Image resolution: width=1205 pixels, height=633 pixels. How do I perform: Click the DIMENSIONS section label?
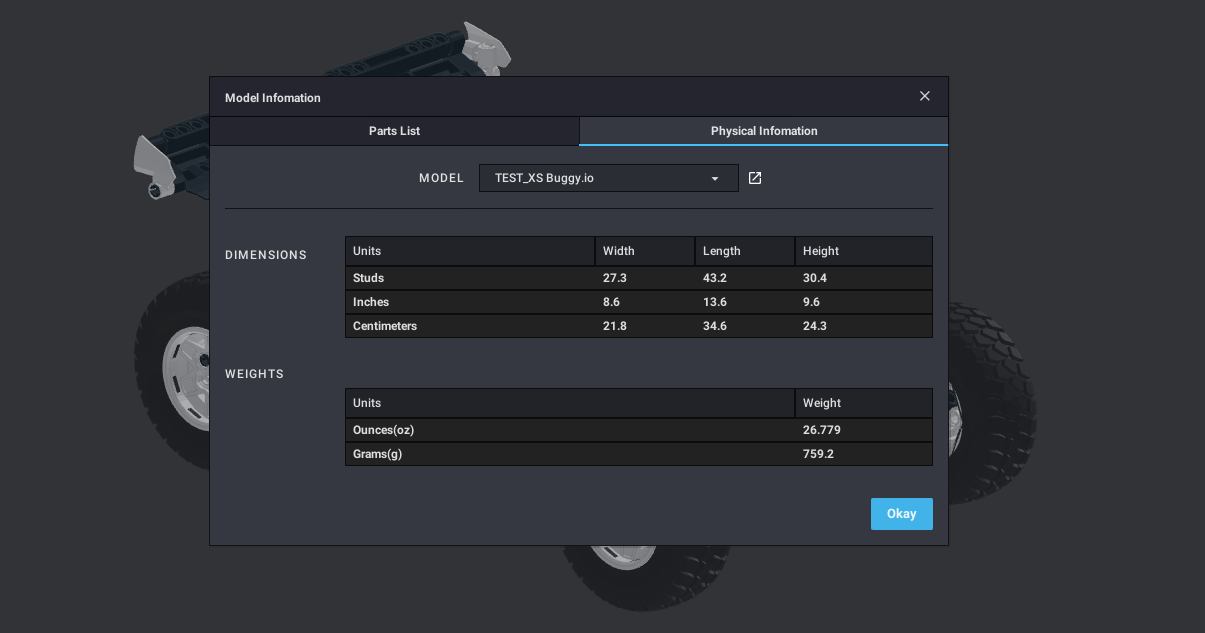point(266,255)
